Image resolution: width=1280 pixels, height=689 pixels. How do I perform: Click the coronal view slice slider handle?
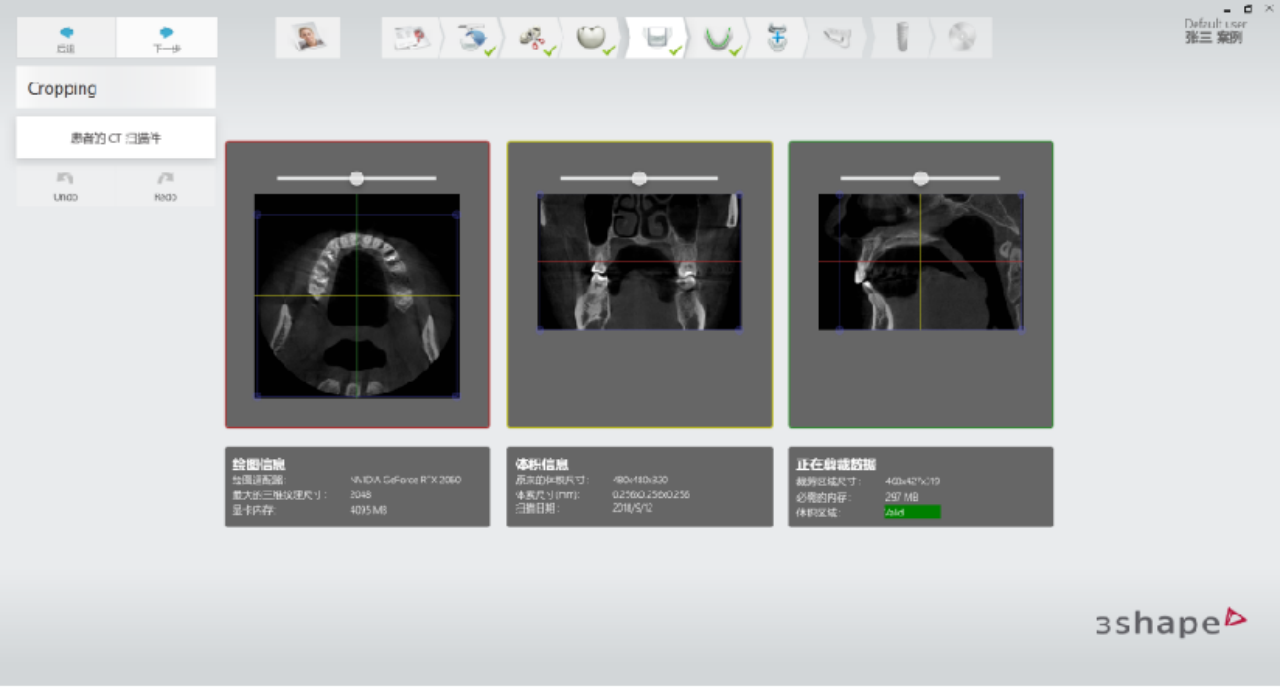pos(639,178)
